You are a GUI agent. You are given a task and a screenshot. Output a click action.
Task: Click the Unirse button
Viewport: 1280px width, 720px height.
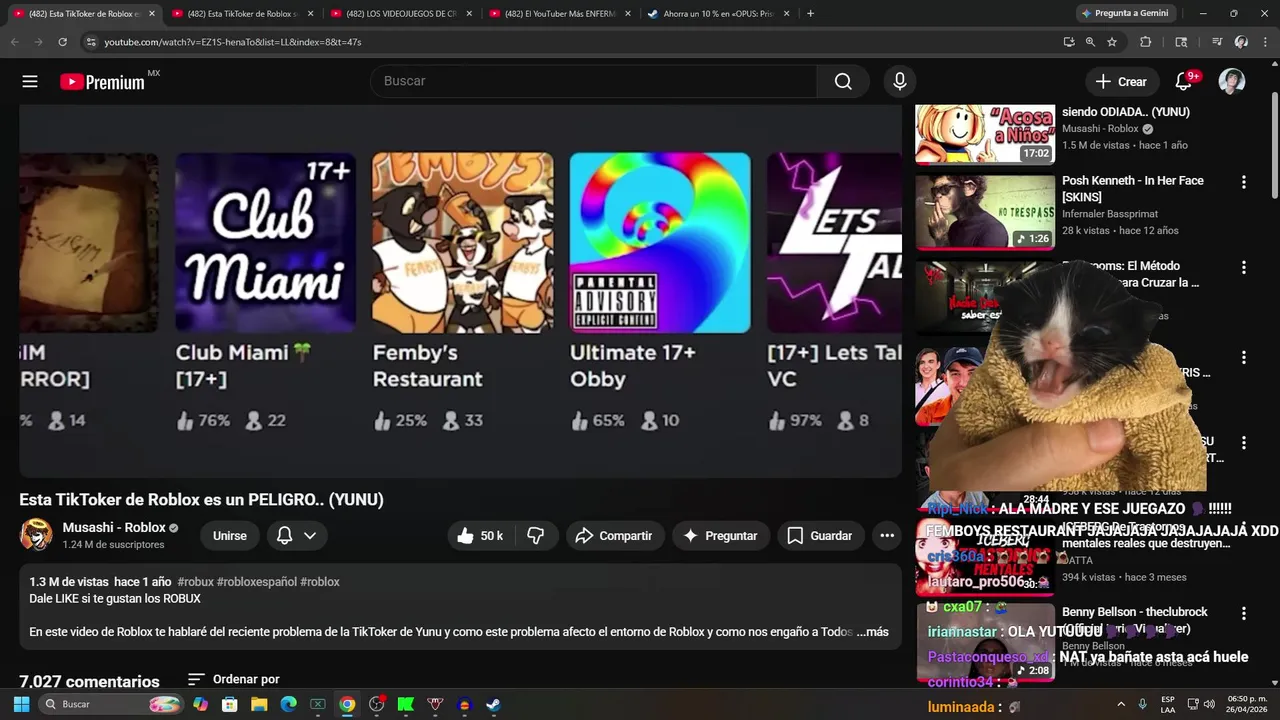(229, 536)
